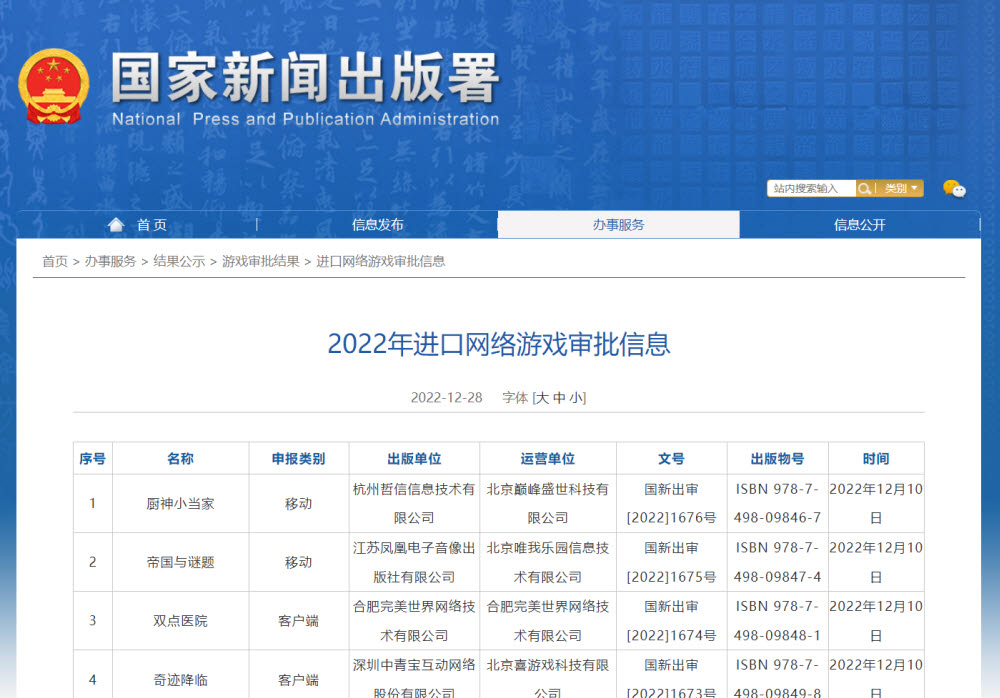The width and height of the screenshot is (1000, 698).
Task: Set font size to 大
Action: pyautogui.click(x=543, y=398)
